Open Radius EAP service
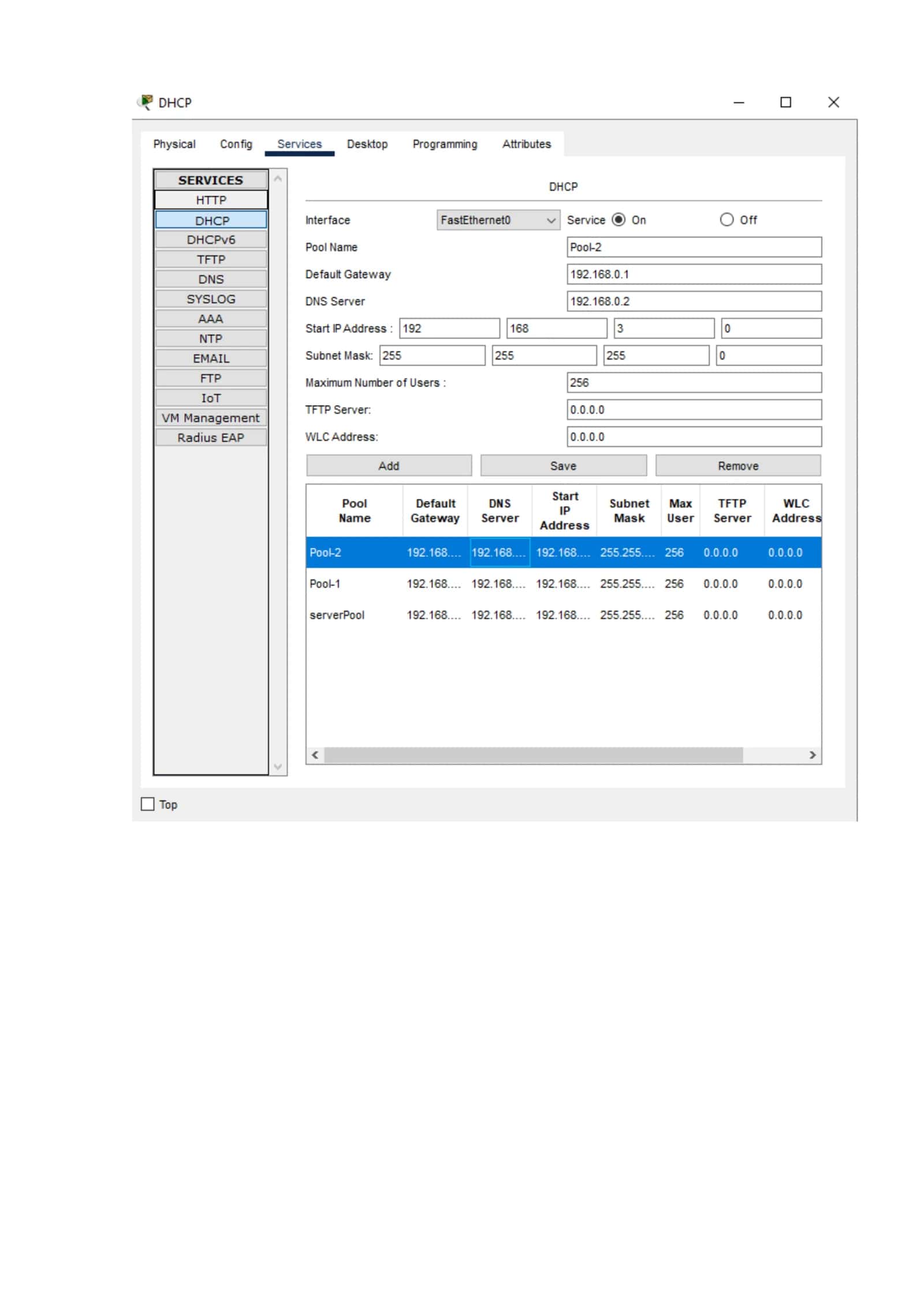924x1307 pixels. click(211, 437)
